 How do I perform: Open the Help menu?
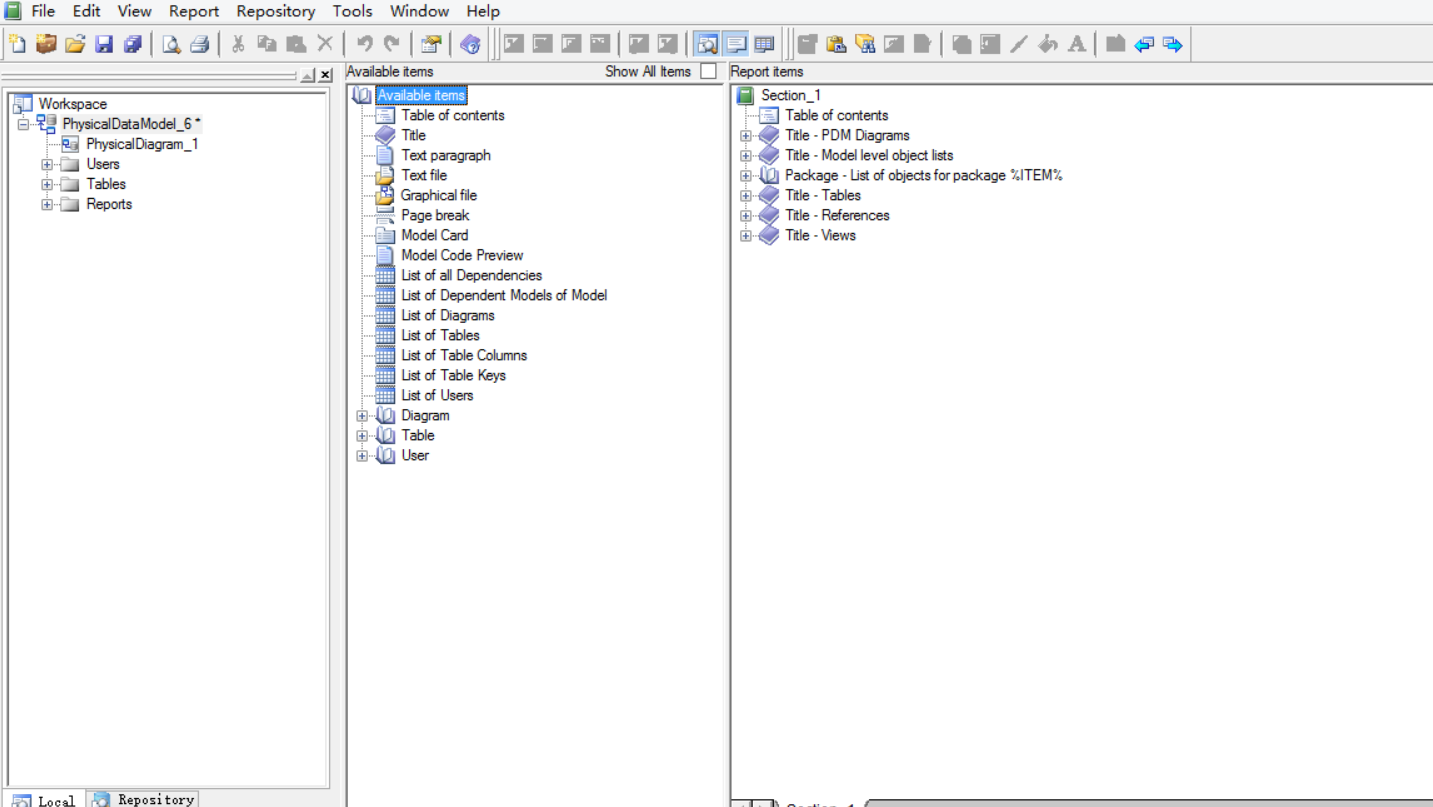(483, 11)
